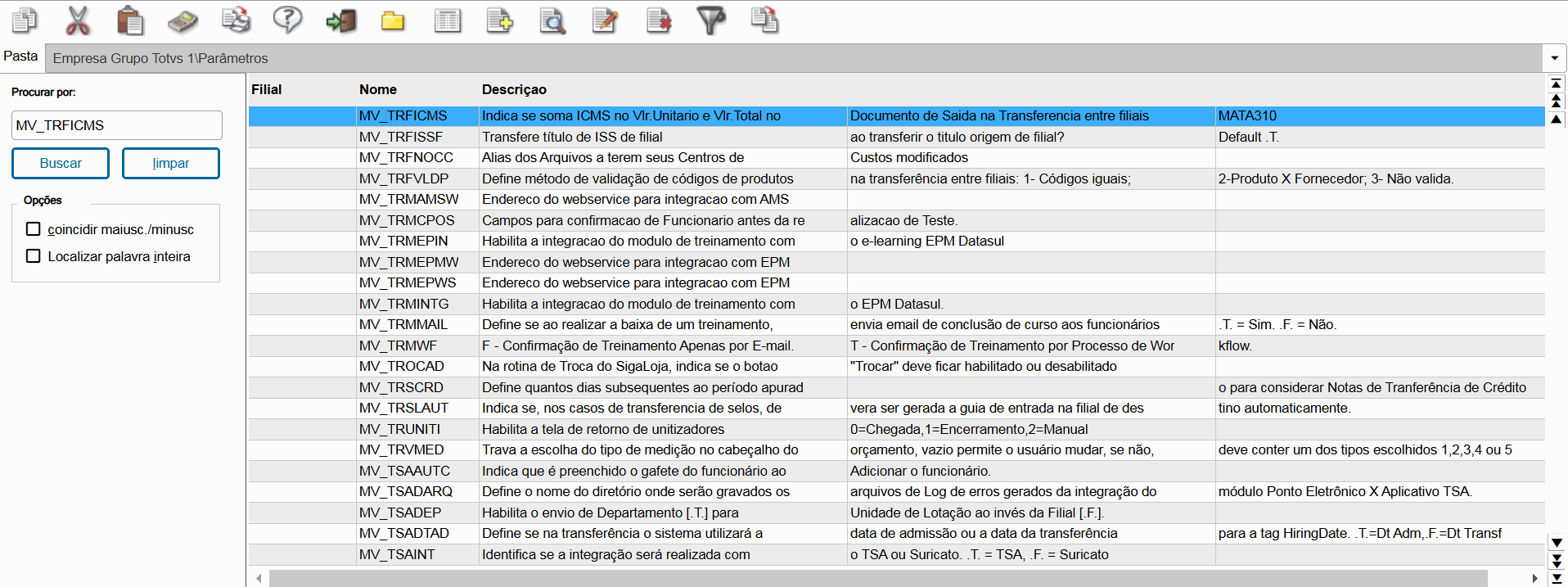The image size is (1568, 587).
Task: Select the MV_TRMINTG row
Action: [x=897, y=304]
